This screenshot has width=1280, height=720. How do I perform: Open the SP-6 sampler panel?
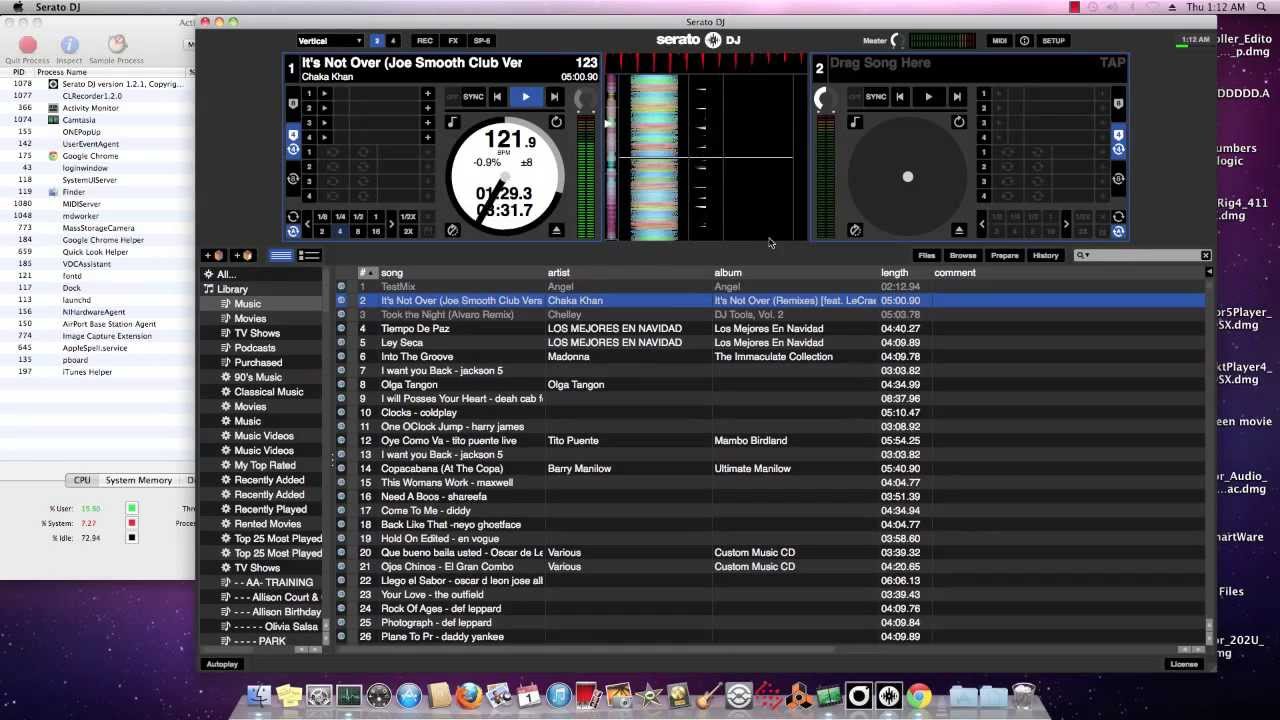click(x=482, y=41)
